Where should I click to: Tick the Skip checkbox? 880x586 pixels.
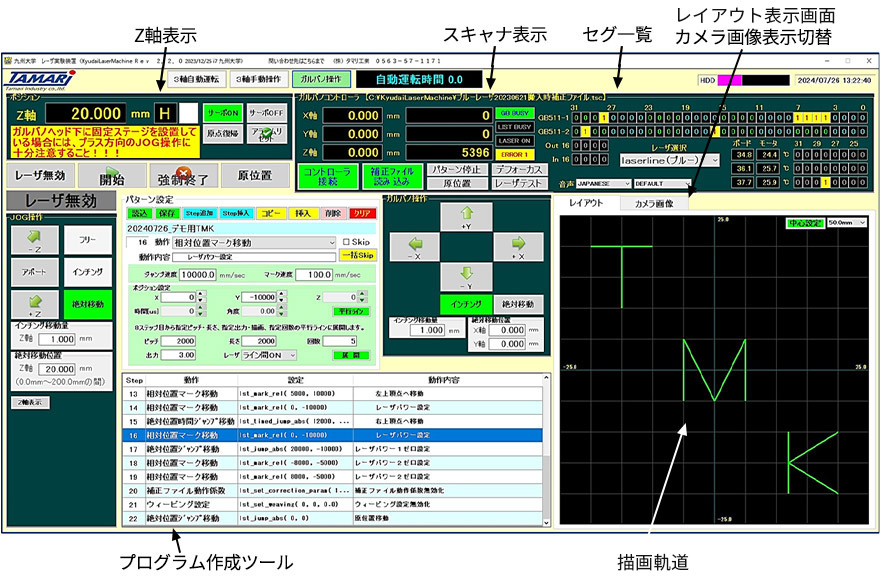(347, 242)
